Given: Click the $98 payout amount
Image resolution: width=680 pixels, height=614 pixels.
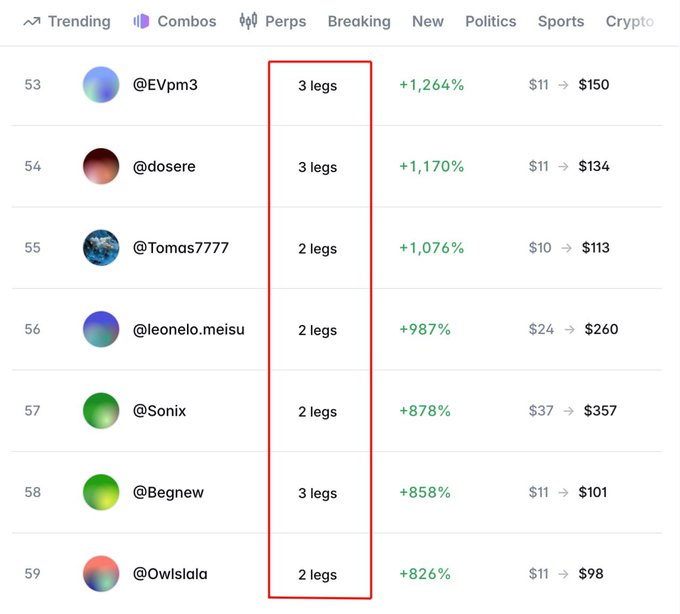Looking at the screenshot, I should click(591, 574).
